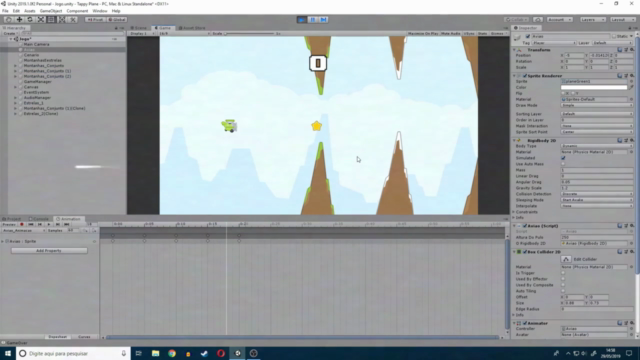Viewport: 640px width, 360px height.
Task: Open Rigidbody 2D component settings gear
Action: point(632,140)
